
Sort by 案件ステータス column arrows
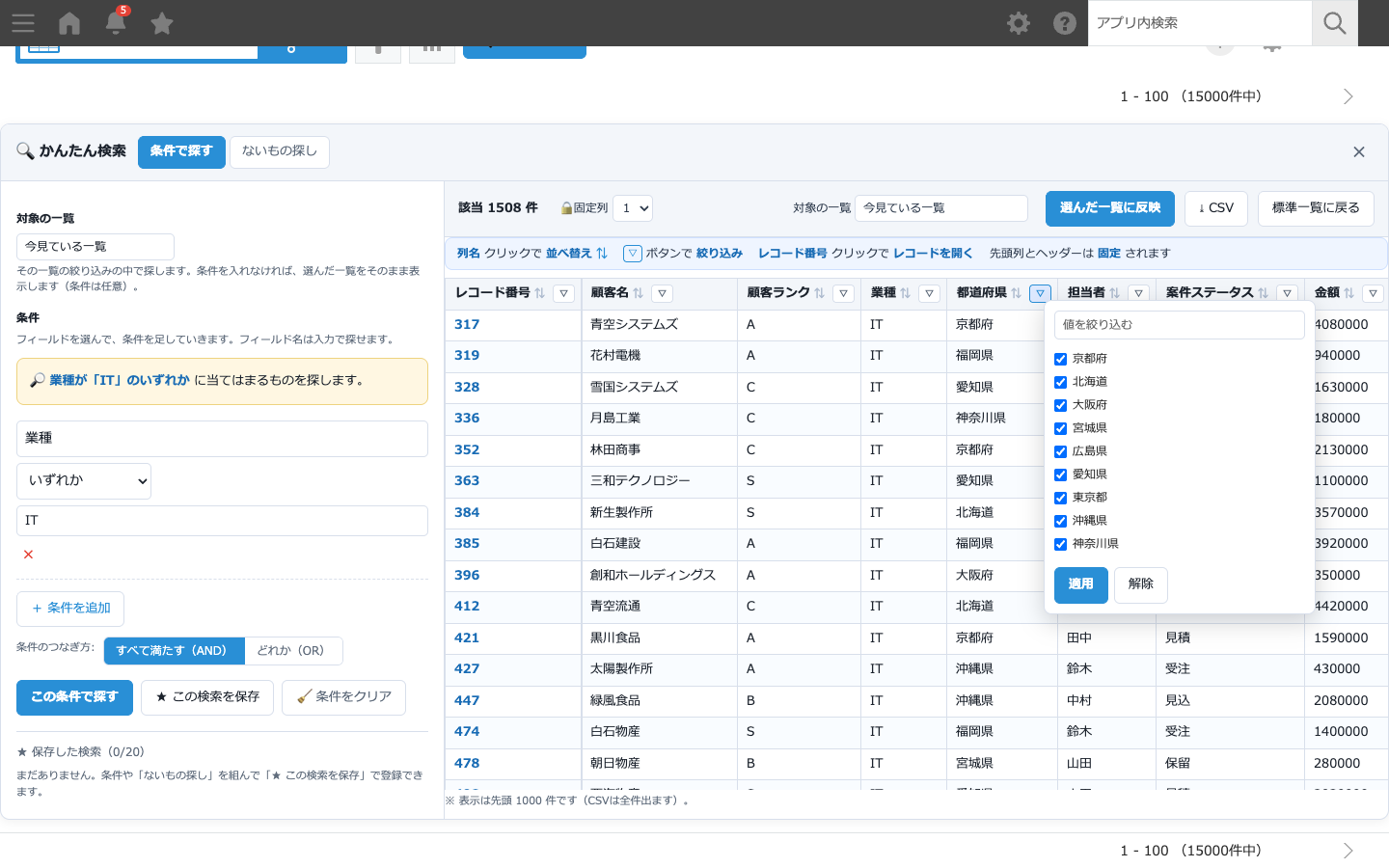(1263, 293)
